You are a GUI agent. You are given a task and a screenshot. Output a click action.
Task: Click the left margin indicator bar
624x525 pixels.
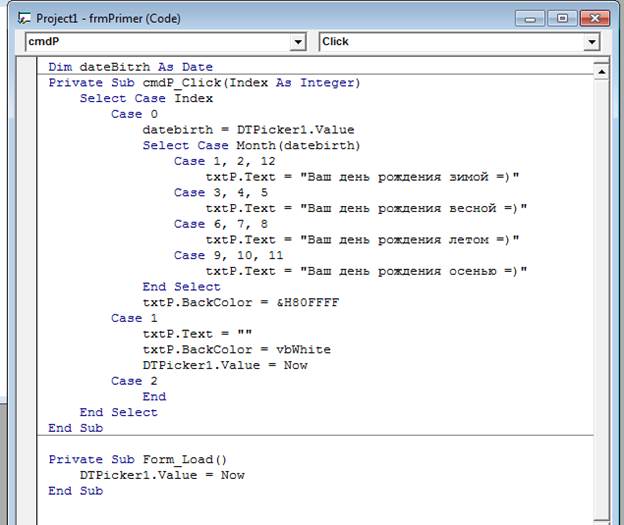click(x=27, y=291)
